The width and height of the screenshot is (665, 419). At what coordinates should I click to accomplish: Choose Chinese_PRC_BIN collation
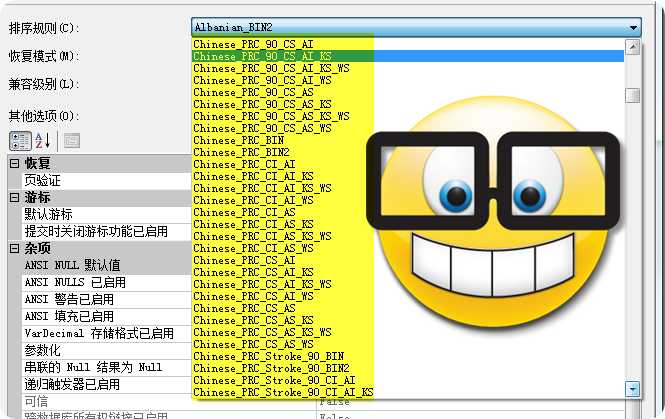coord(408,140)
